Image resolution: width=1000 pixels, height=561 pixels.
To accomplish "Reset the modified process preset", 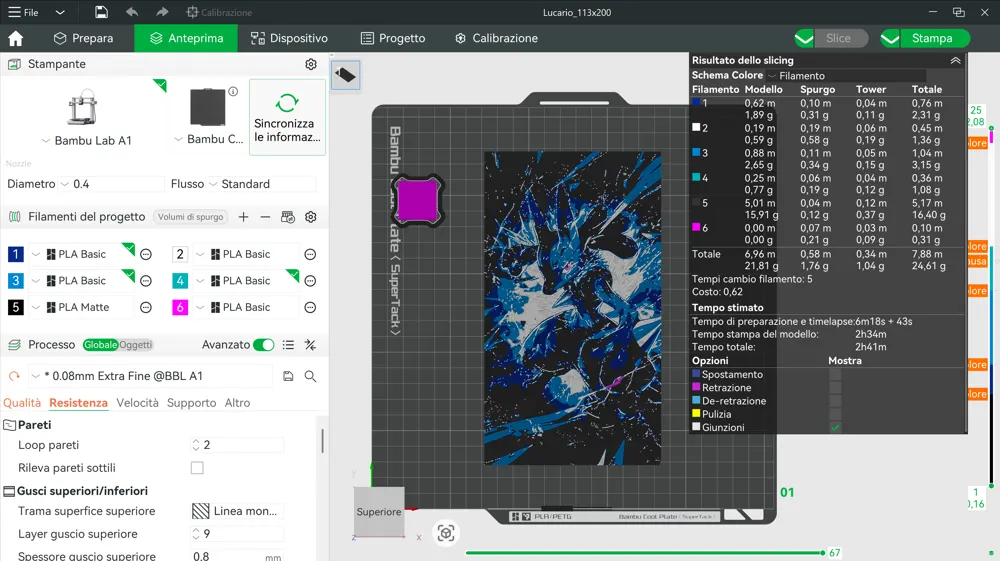I will click(x=14, y=376).
